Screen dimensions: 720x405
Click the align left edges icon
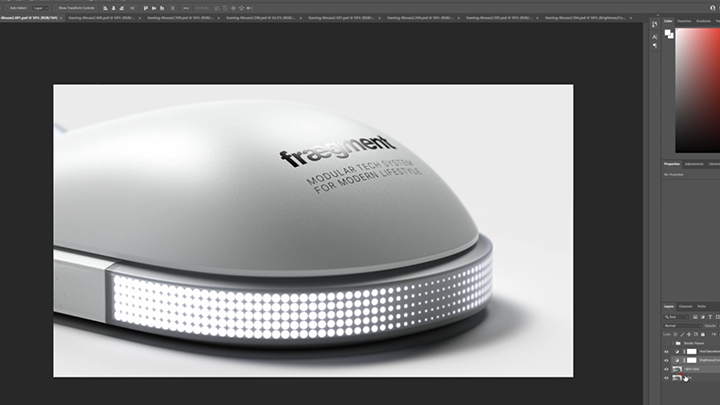[x=105, y=8]
